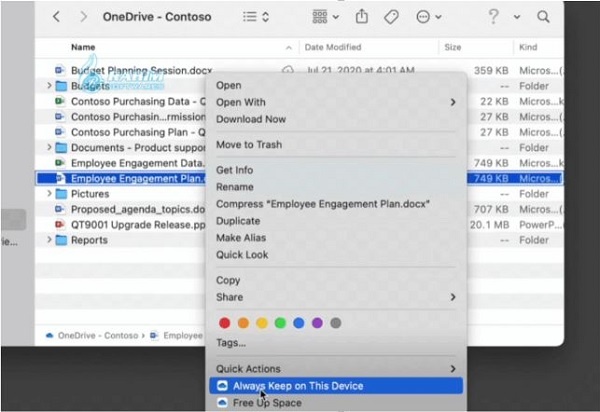Apply the blue tag color
Viewport: 600px width, 412px height.
click(x=299, y=323)
